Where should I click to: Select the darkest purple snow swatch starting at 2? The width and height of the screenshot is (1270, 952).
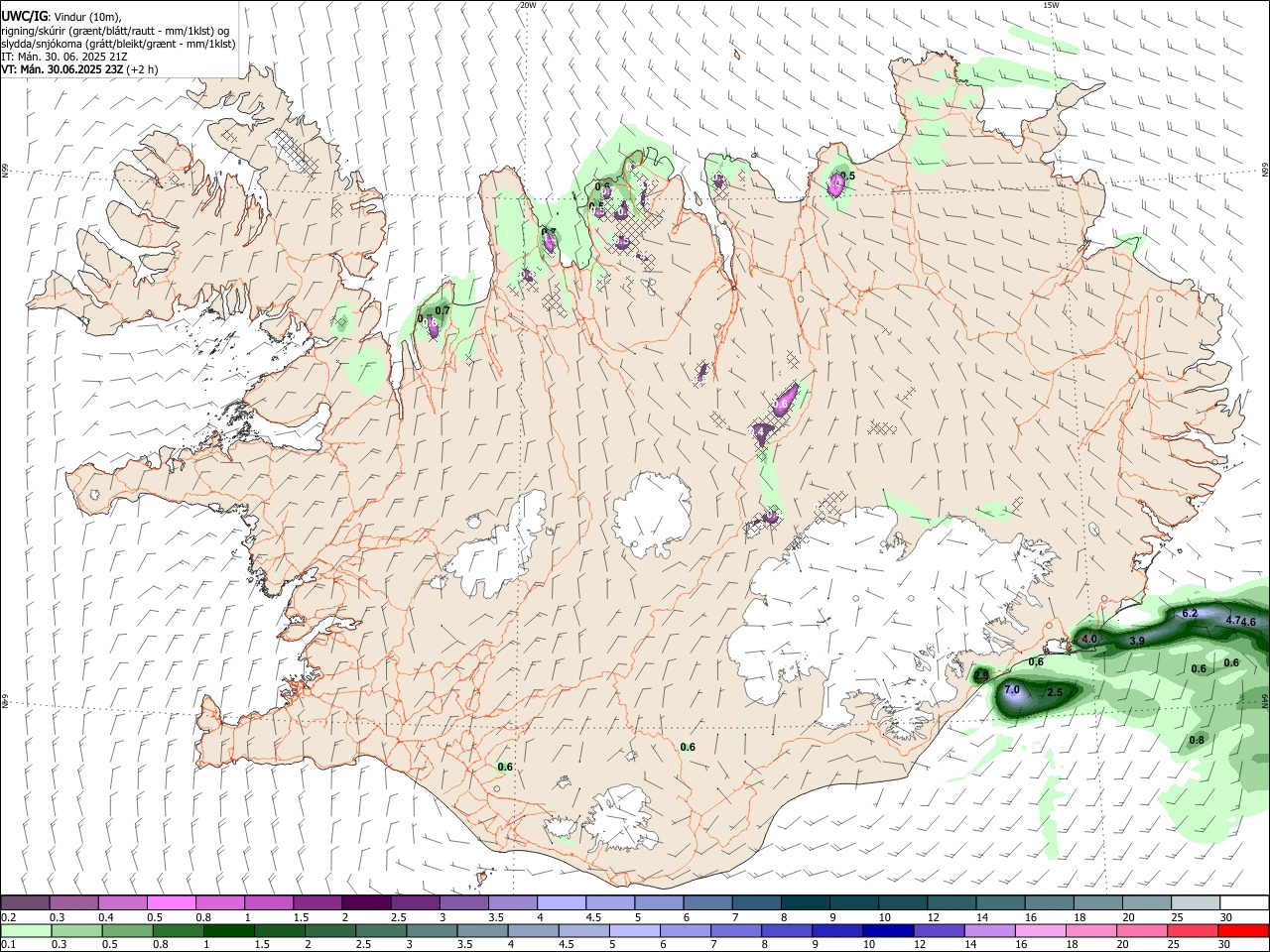(x=366, y=902)
